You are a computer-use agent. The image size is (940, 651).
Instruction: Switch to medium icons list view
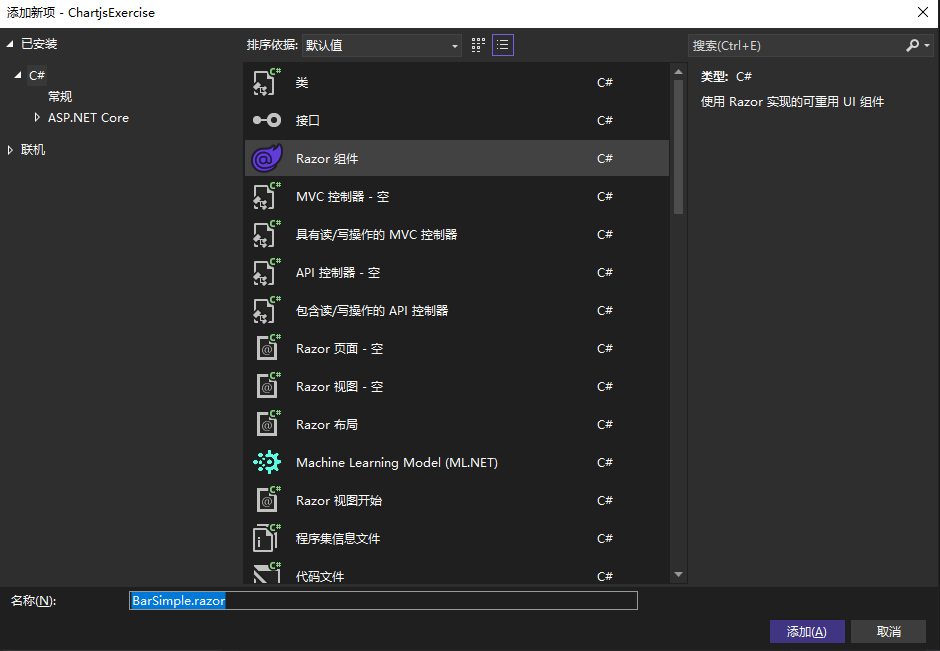(x=502, y=45)
